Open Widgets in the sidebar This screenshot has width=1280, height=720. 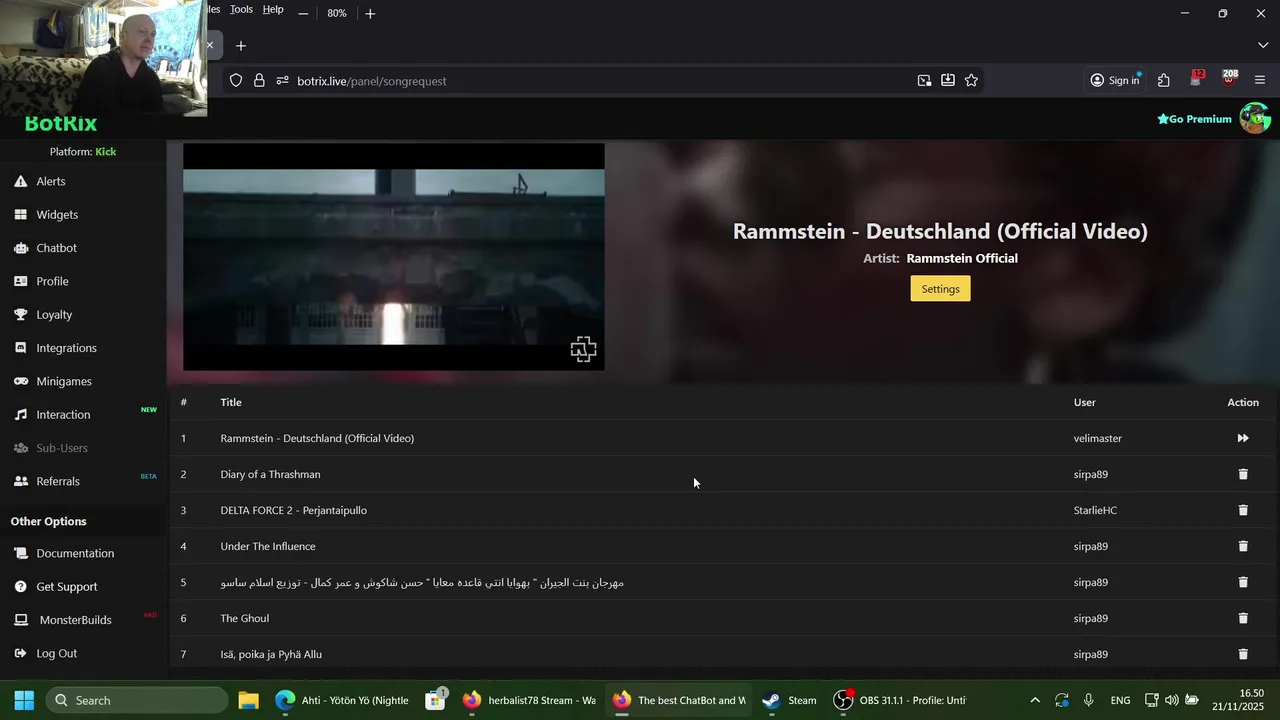pyautogui.click(x=57, y=214)
